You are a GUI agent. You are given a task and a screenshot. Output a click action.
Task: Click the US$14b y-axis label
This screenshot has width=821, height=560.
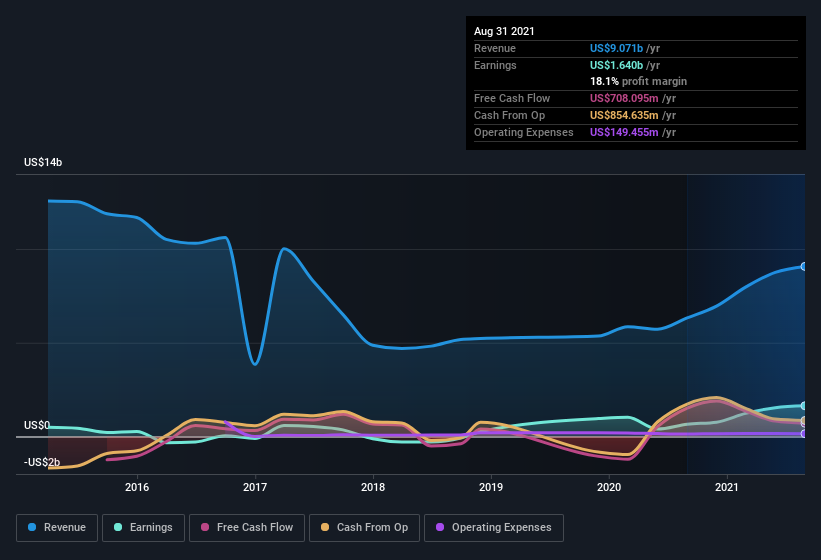(x=43, y=162)
